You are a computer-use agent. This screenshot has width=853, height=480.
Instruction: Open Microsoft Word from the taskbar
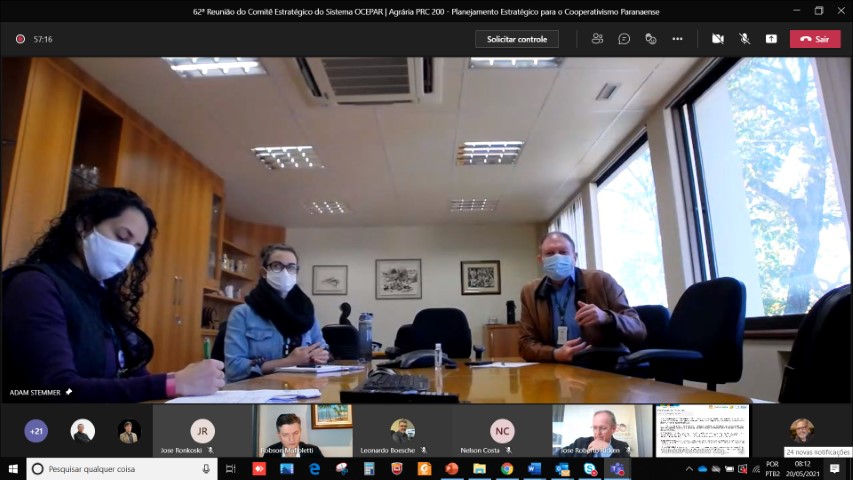[x=534, y=469]
